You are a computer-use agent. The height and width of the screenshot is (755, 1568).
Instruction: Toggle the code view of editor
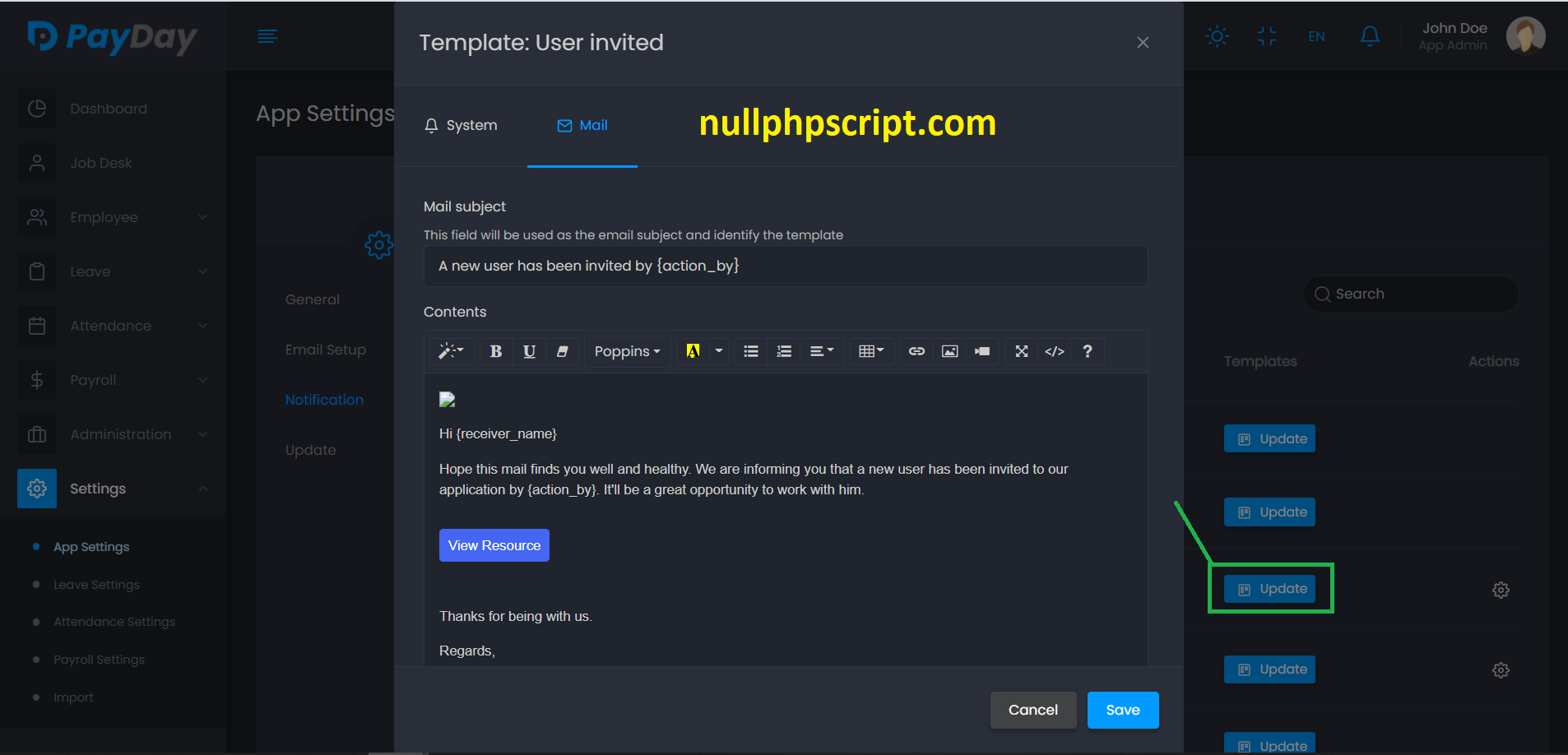pyautogui.click(x=1054, y=351)
